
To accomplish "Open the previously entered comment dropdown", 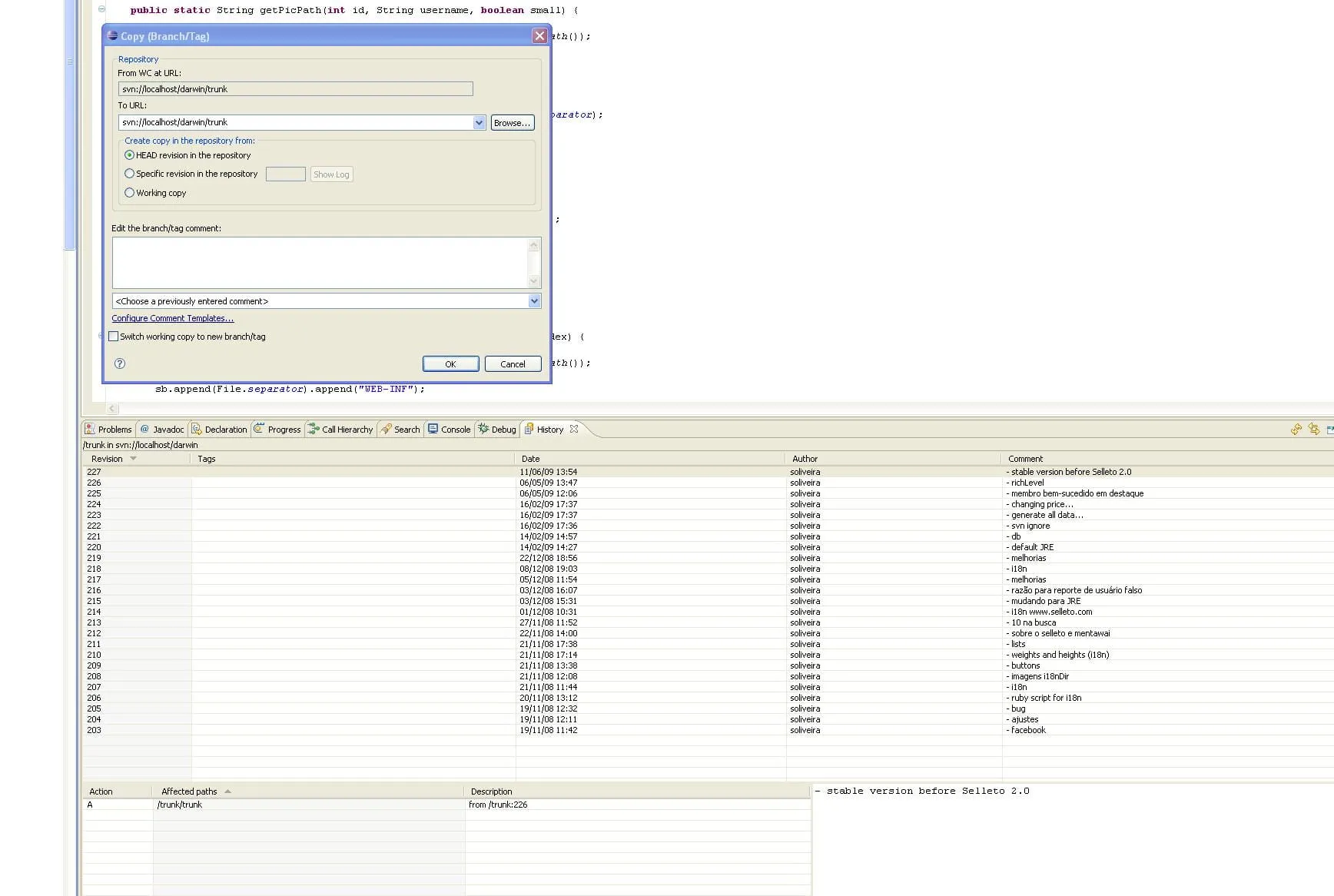I will 534,301.
